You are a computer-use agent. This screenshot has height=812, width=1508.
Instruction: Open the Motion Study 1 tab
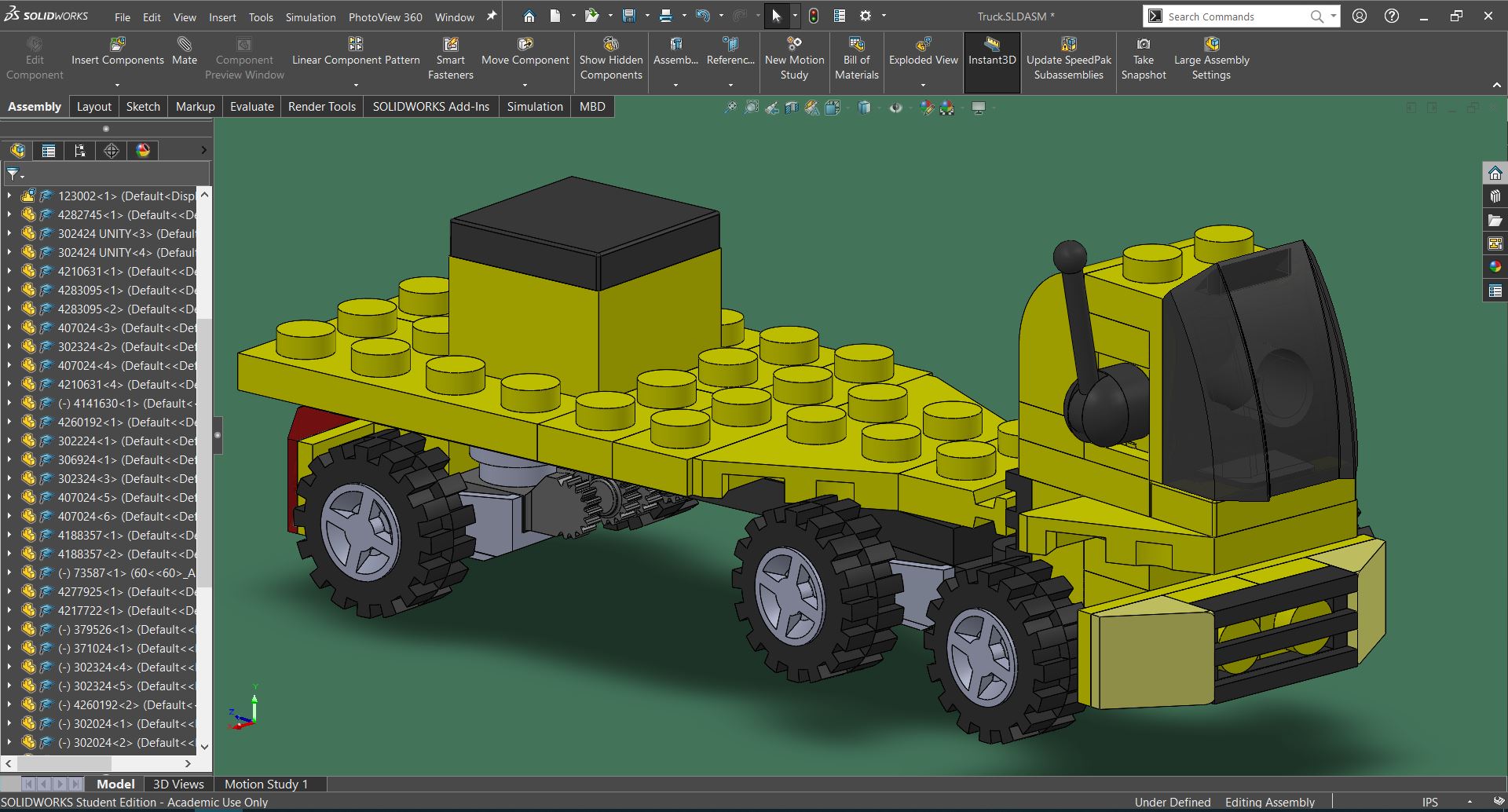(x=265, y=784)
